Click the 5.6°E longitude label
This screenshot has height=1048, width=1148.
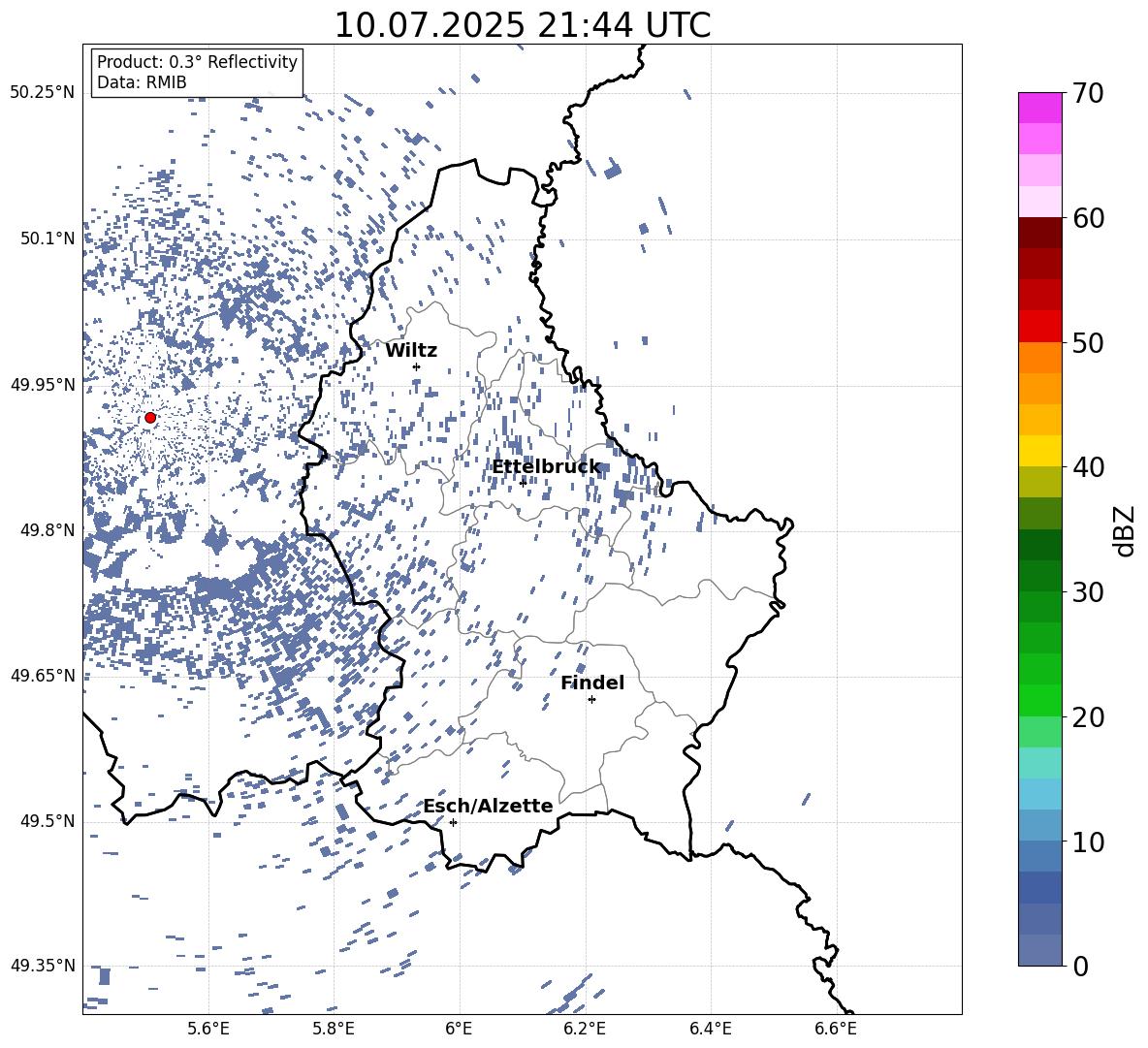[208, 1030]
